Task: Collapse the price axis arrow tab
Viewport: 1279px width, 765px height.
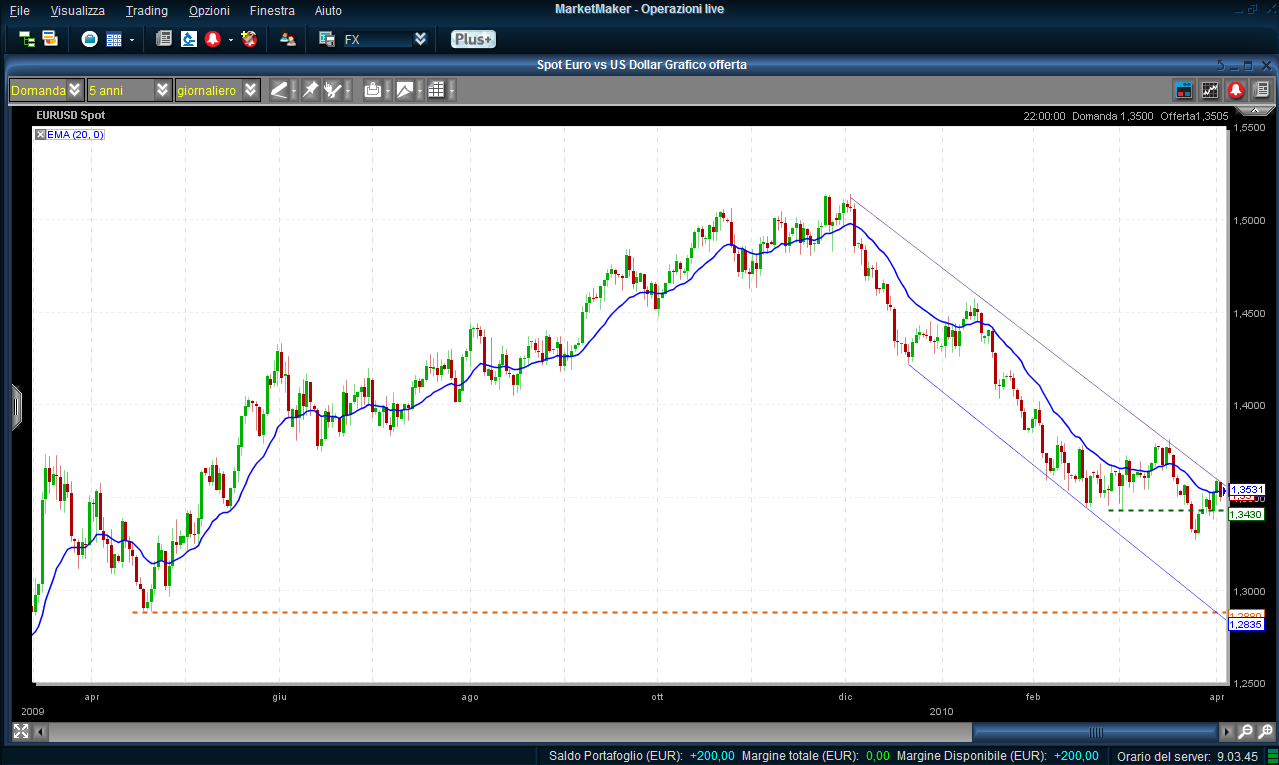Action: pos(15,407)
